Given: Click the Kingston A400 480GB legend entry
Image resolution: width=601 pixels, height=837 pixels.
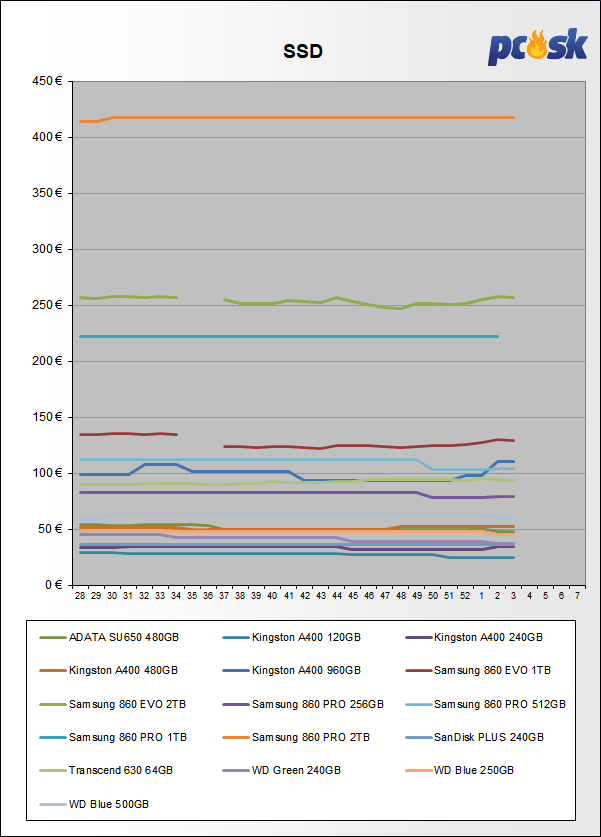Looking at the screenshot, I should (109, 670).
